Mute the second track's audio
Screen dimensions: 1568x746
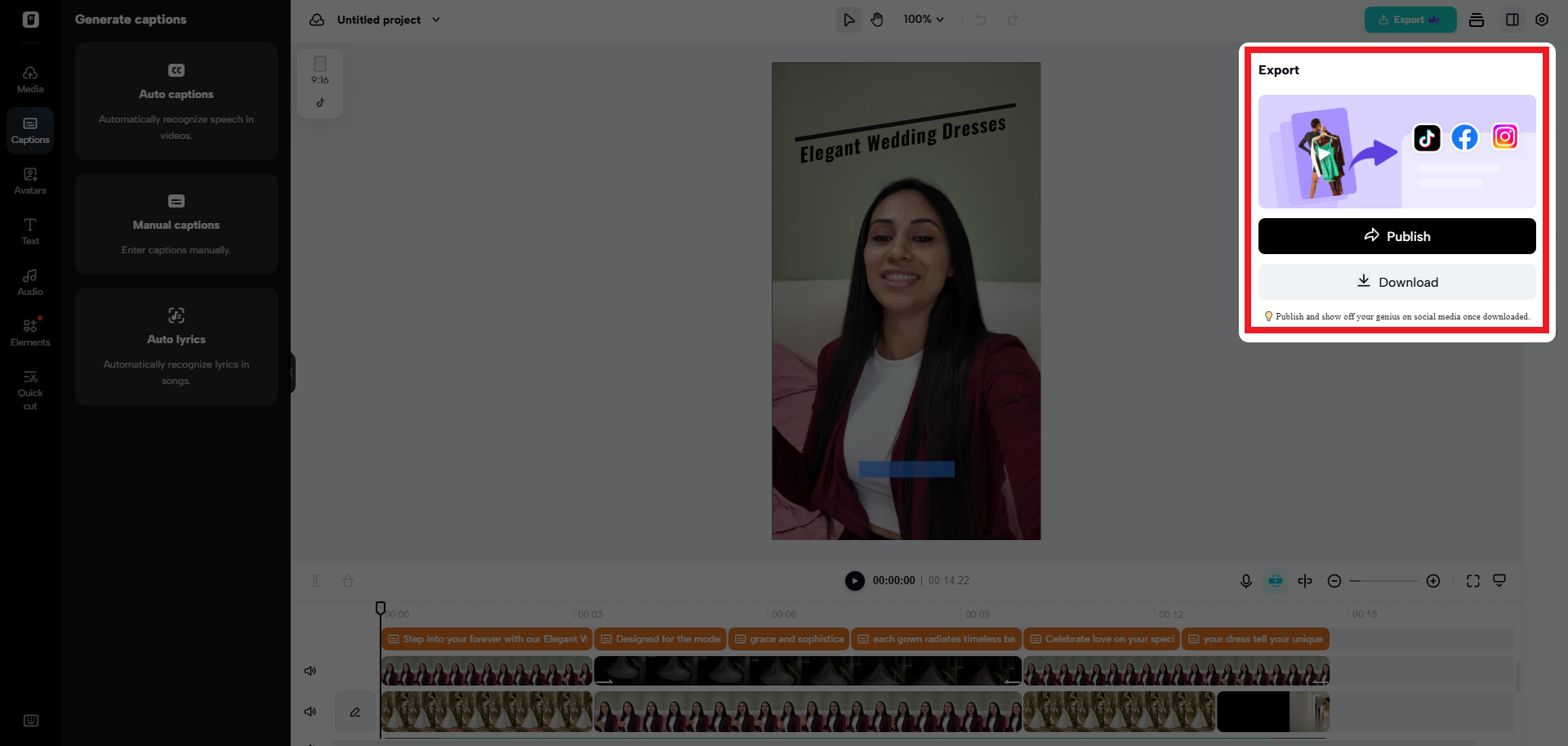point(310,711)
